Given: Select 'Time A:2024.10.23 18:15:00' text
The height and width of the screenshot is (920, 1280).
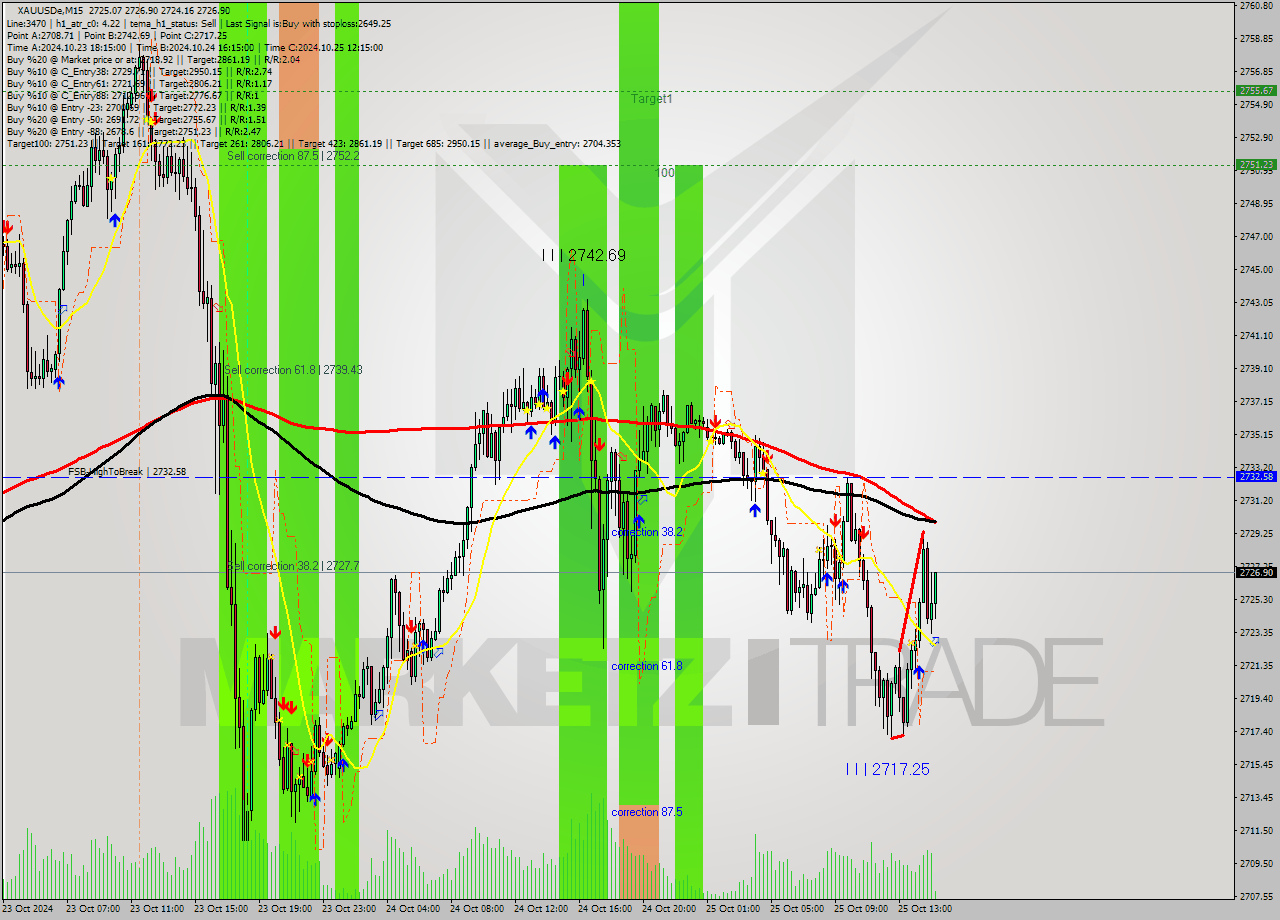Looking at the screenshot, I should [67, 47].
